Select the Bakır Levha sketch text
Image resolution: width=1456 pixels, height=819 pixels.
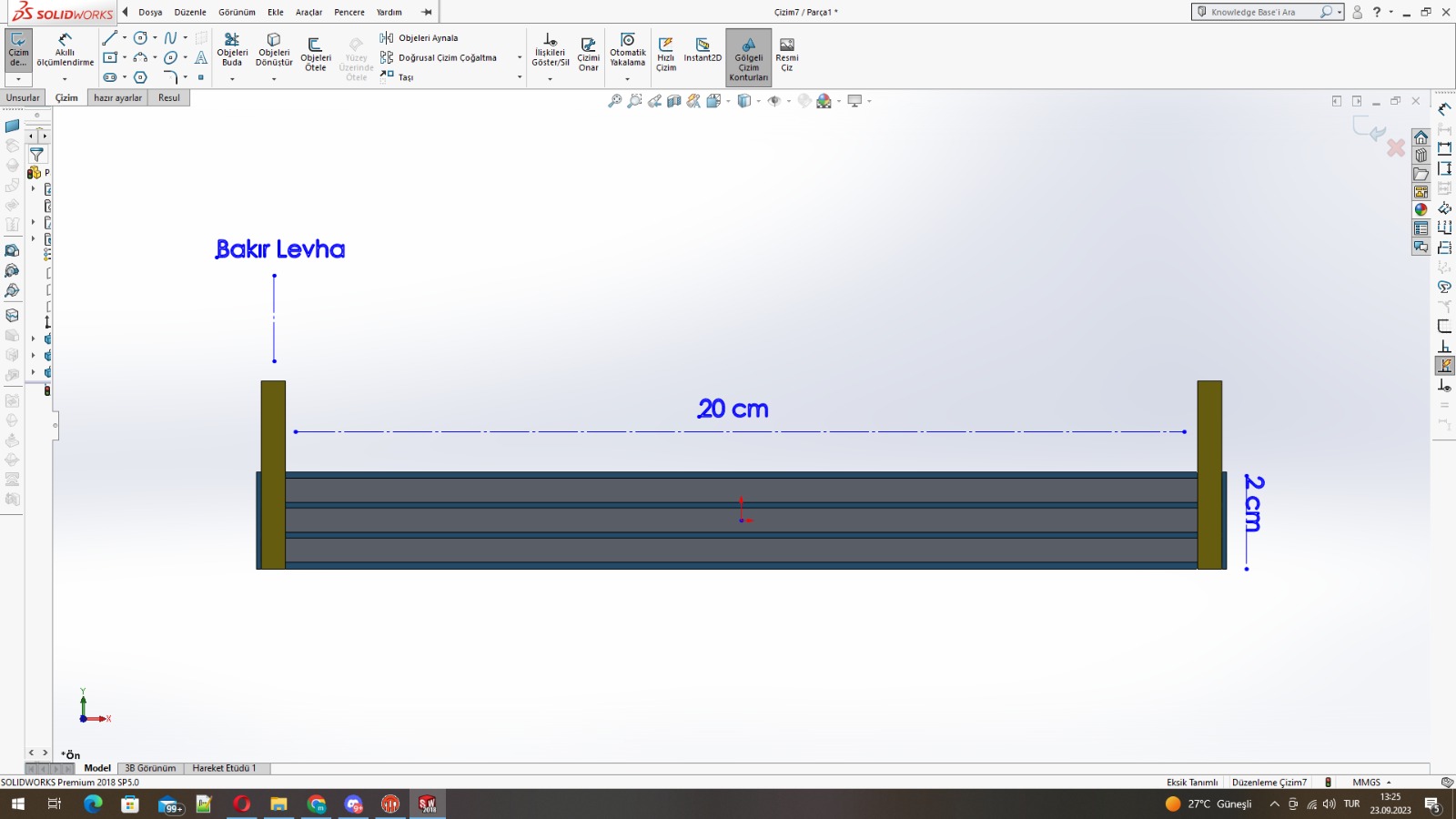pos(280,249)
